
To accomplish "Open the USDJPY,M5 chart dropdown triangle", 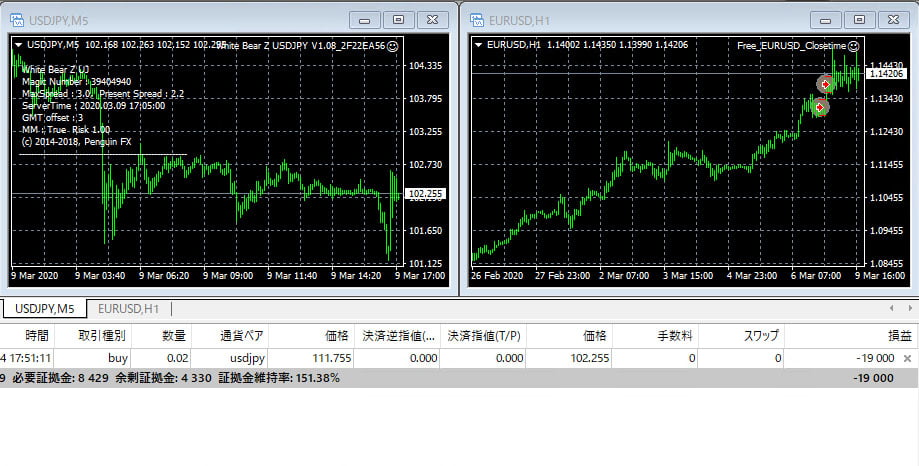I will coord(18,44).
